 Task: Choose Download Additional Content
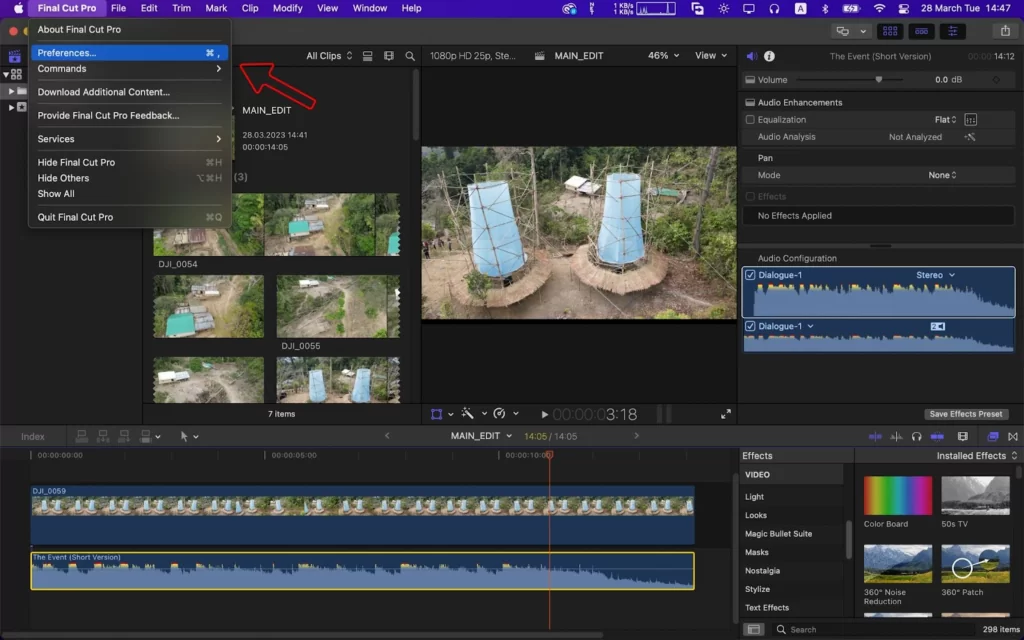coord(129,92)
